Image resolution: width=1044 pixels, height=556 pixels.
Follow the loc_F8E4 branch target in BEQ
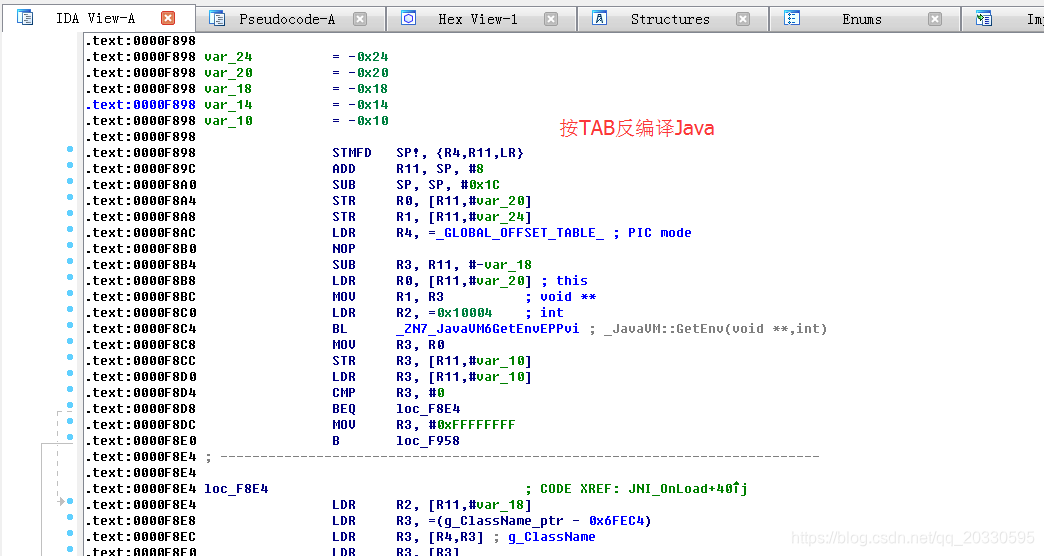click(x=428, y=409)
